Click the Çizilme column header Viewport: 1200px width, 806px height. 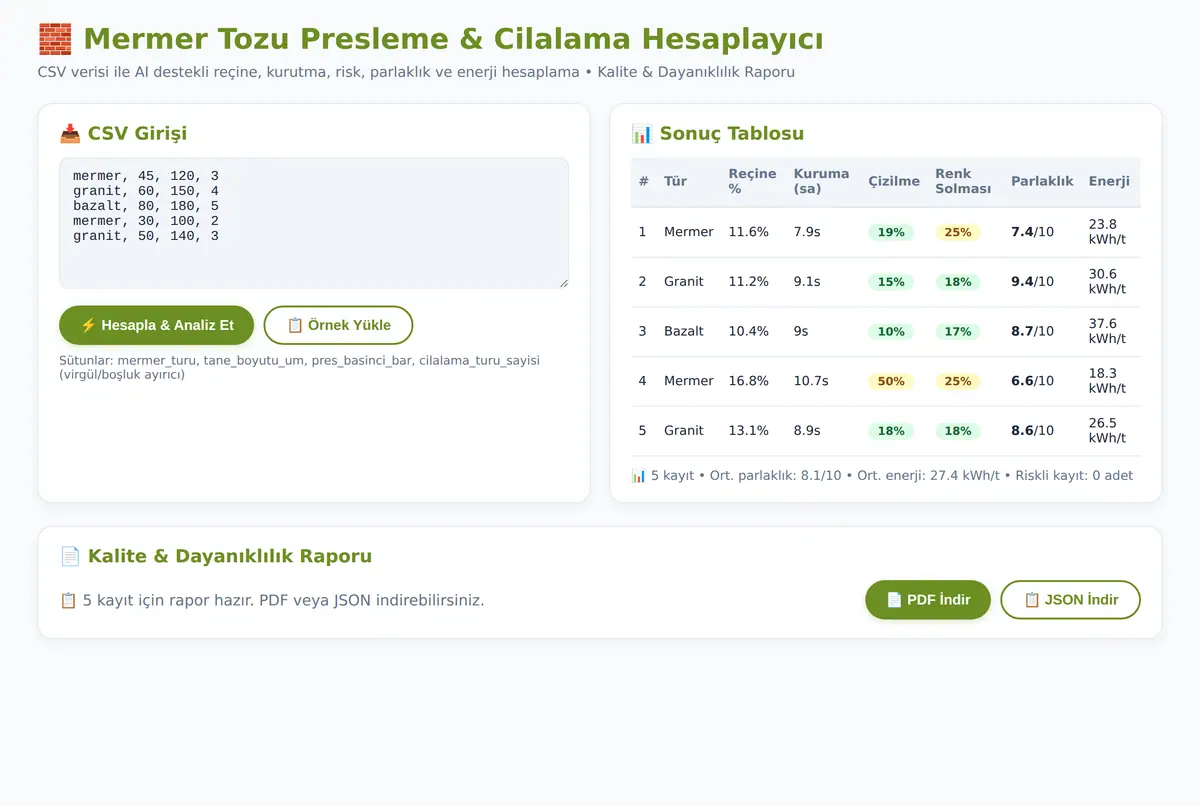tap(894, 181)
